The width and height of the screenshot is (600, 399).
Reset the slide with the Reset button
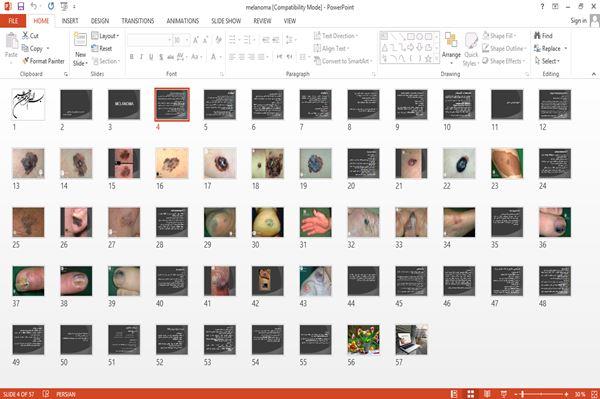pos(102,48)
